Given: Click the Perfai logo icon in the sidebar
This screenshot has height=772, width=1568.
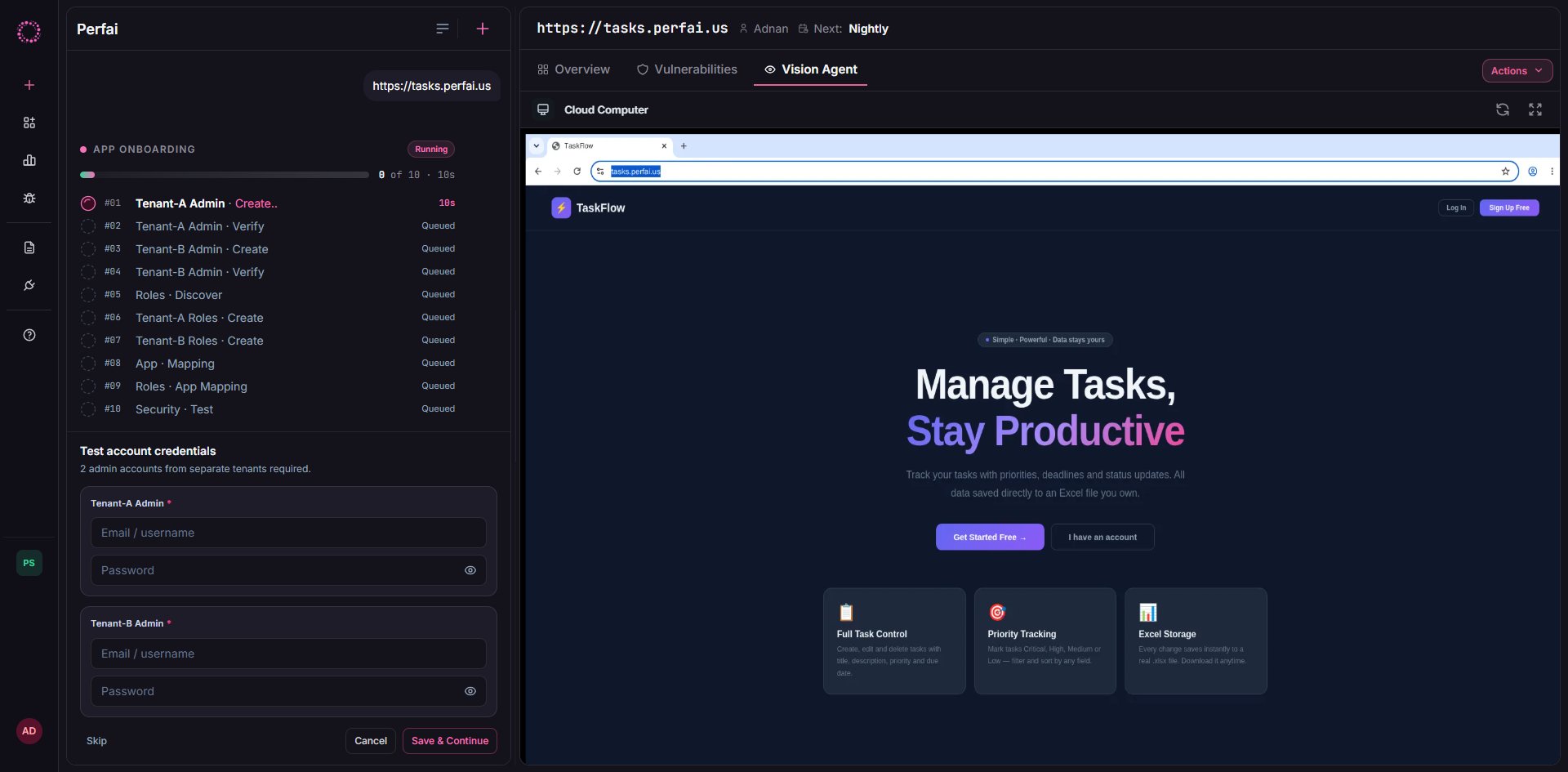Looking at the screenshot, I should pyautogui.click(x=29, y=32).
